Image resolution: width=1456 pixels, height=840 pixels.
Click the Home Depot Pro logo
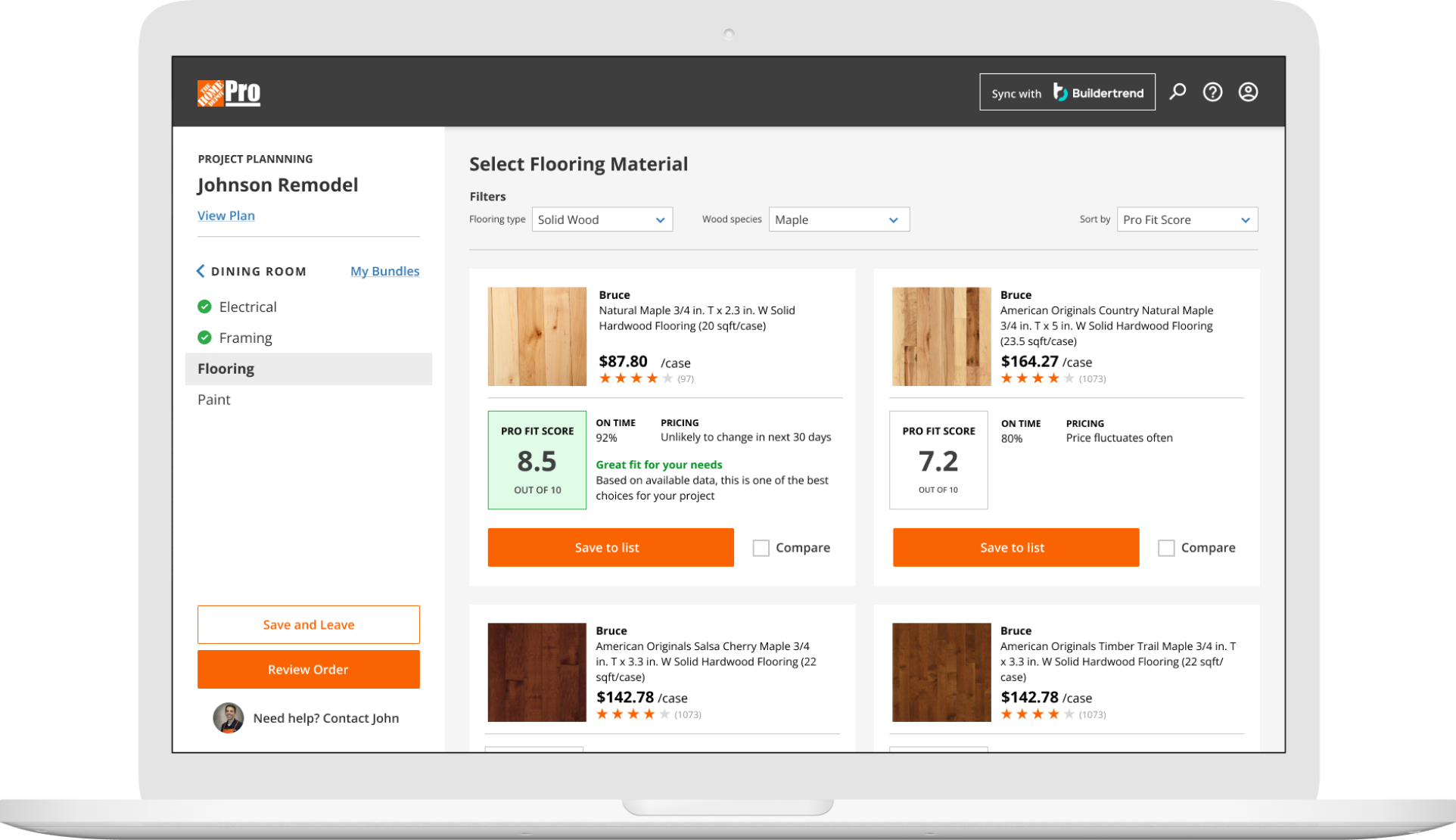pyautogui.click(x=227, y=92)
